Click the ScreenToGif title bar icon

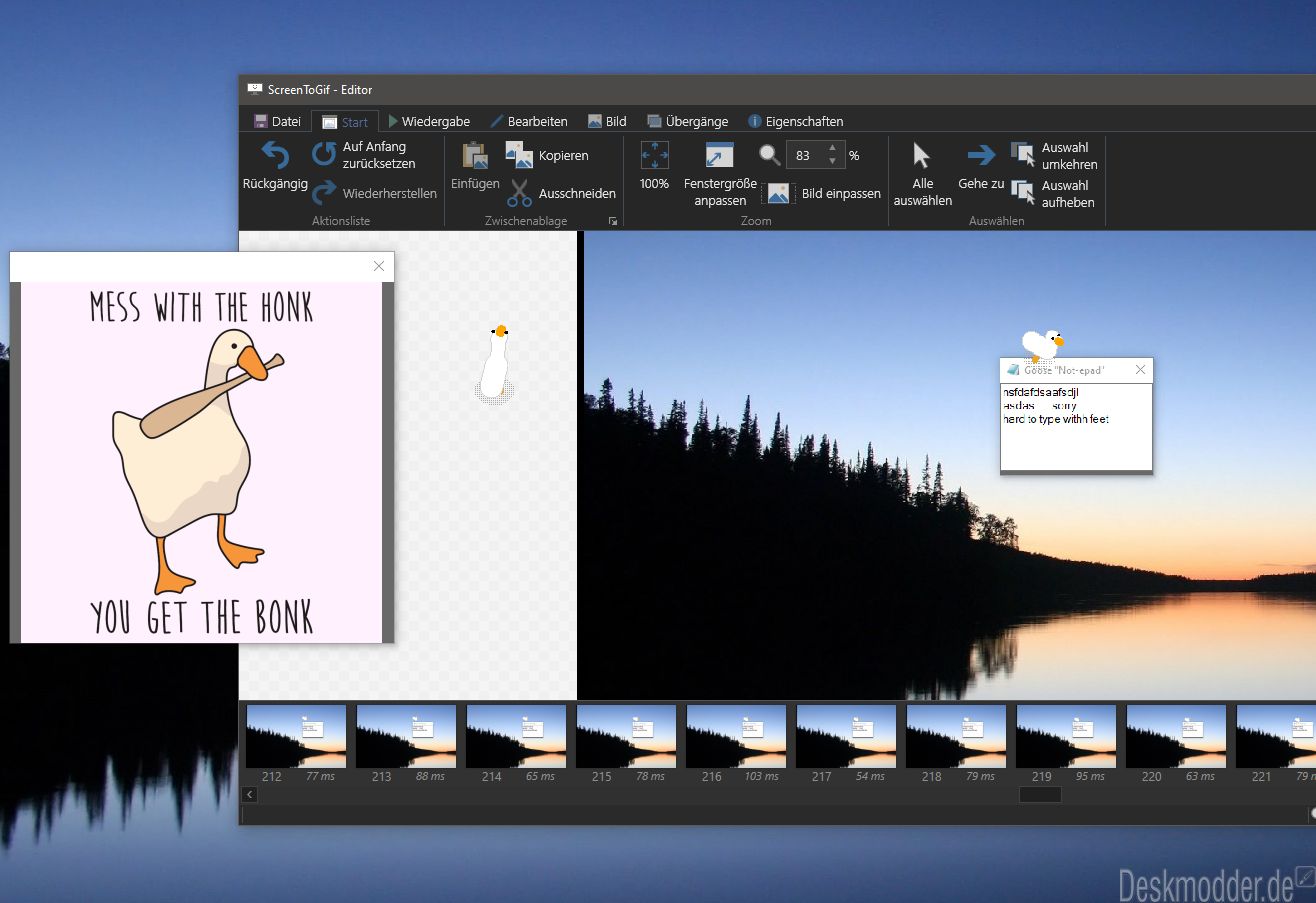[x=255, y=89]
